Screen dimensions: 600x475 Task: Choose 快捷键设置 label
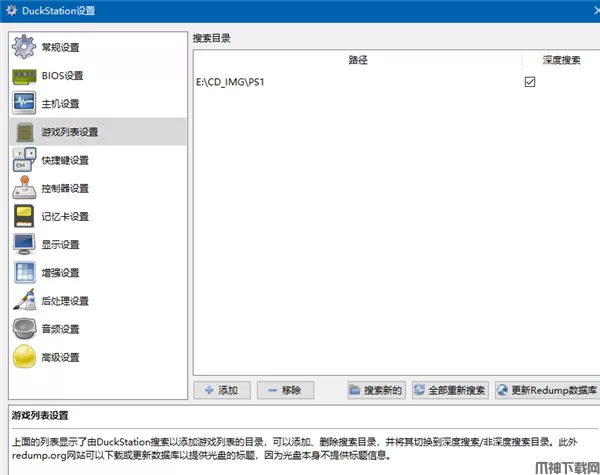pyautogui.click(x=65, y=160)
